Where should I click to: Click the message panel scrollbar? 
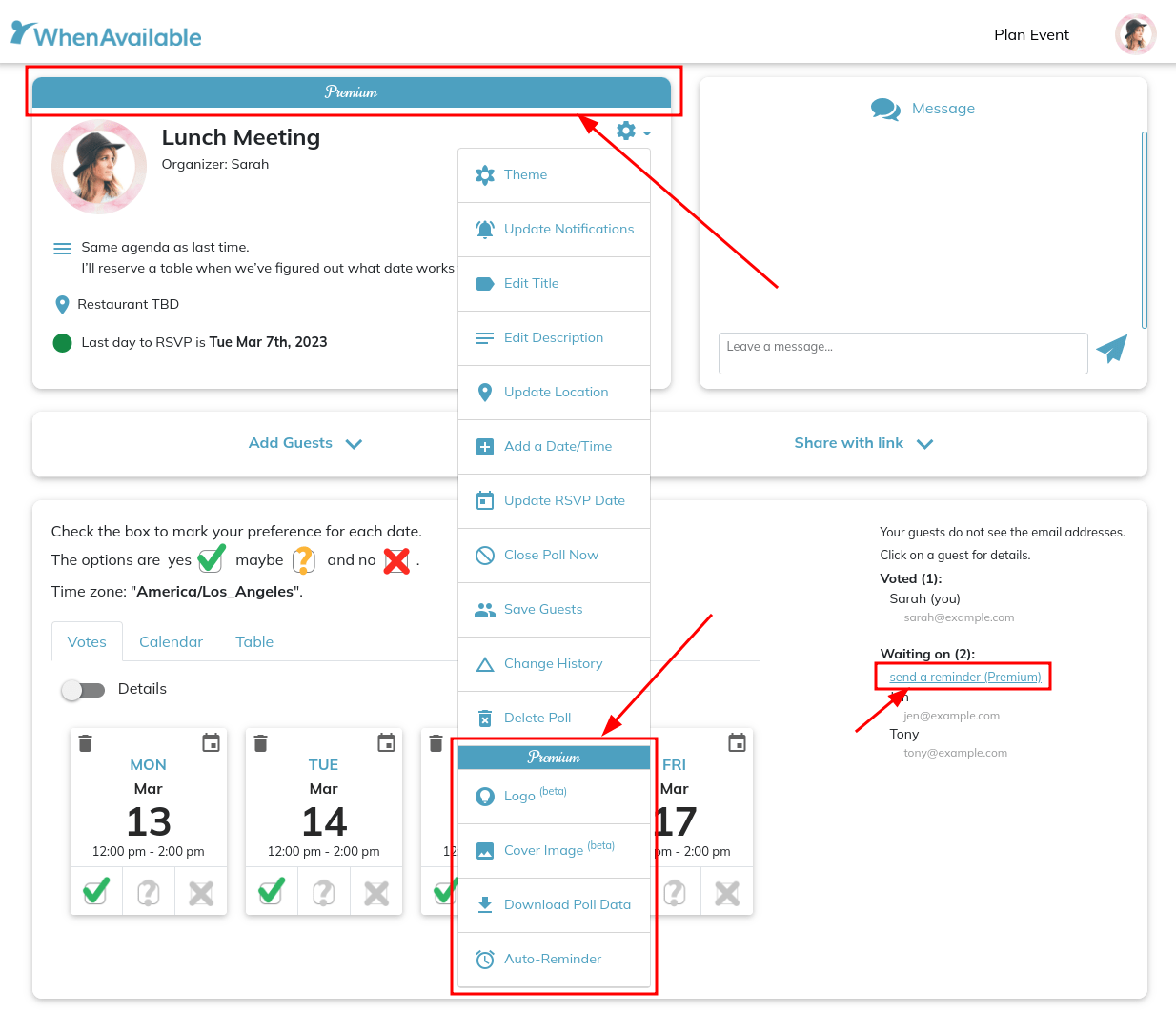[1144, 230]
